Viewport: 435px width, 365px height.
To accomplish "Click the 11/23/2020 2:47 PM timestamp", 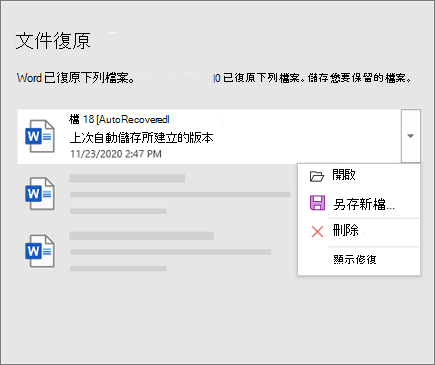I will click(116, 154).
